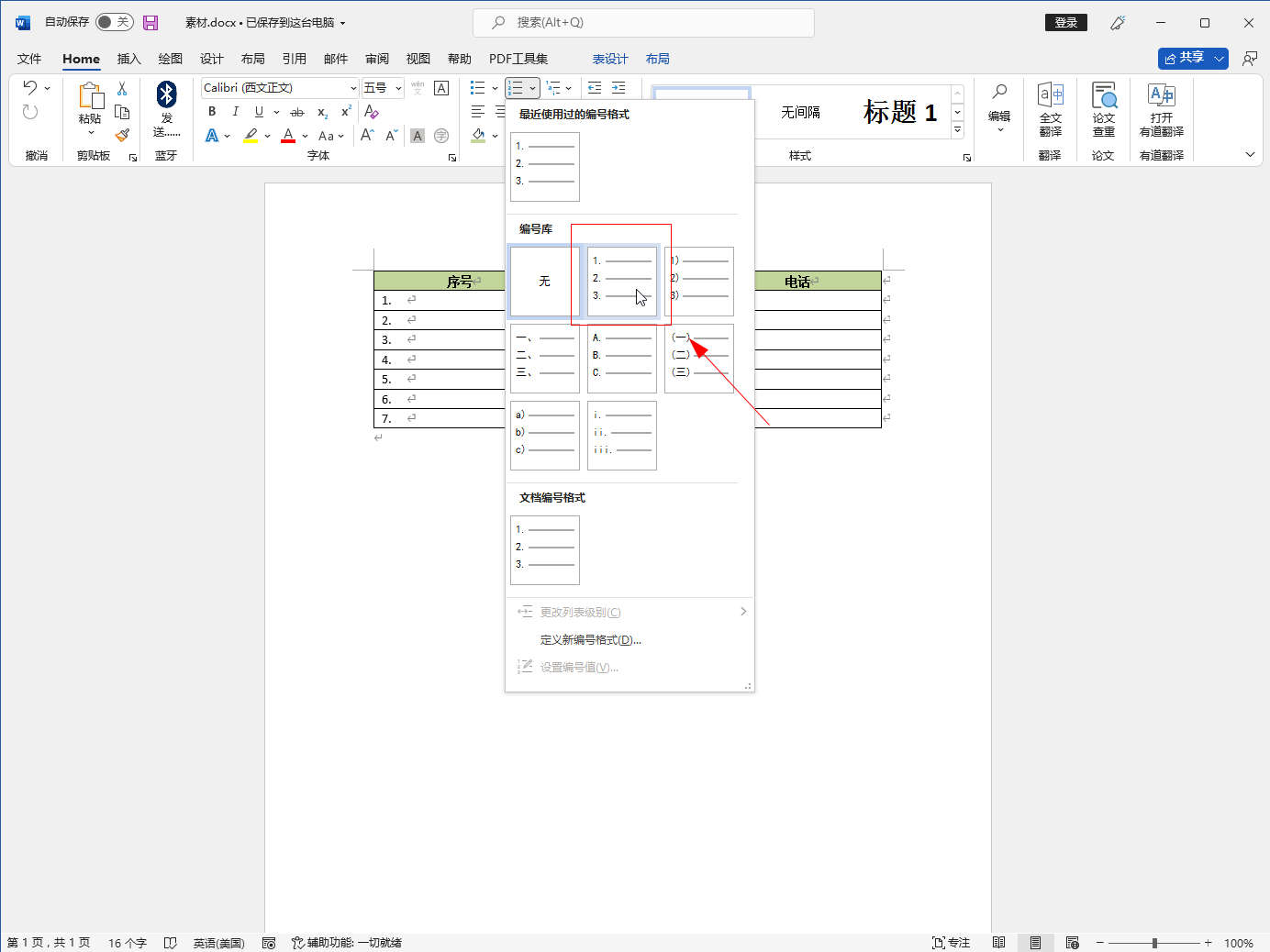Expand the numbering list dropdown arrow

coord(532,88)
